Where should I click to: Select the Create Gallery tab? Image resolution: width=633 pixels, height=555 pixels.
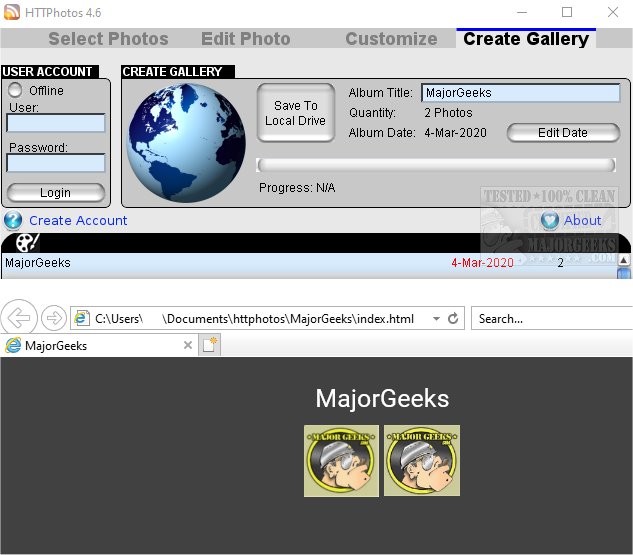tap(526, 39)
